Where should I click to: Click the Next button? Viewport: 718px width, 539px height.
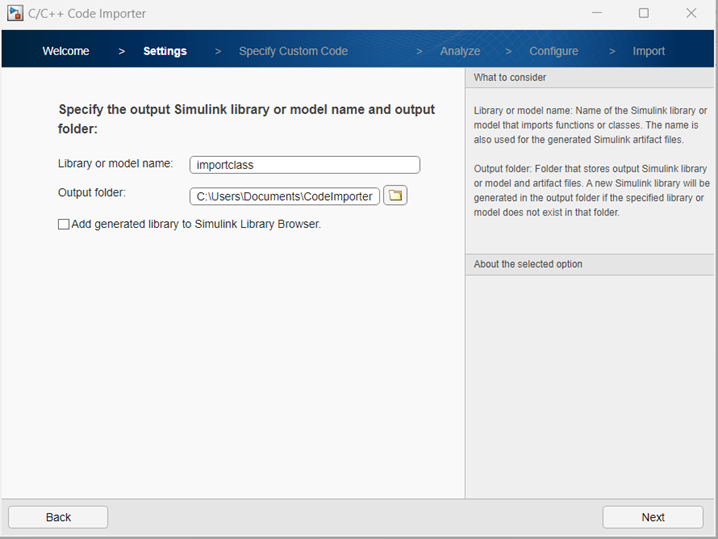653,517
